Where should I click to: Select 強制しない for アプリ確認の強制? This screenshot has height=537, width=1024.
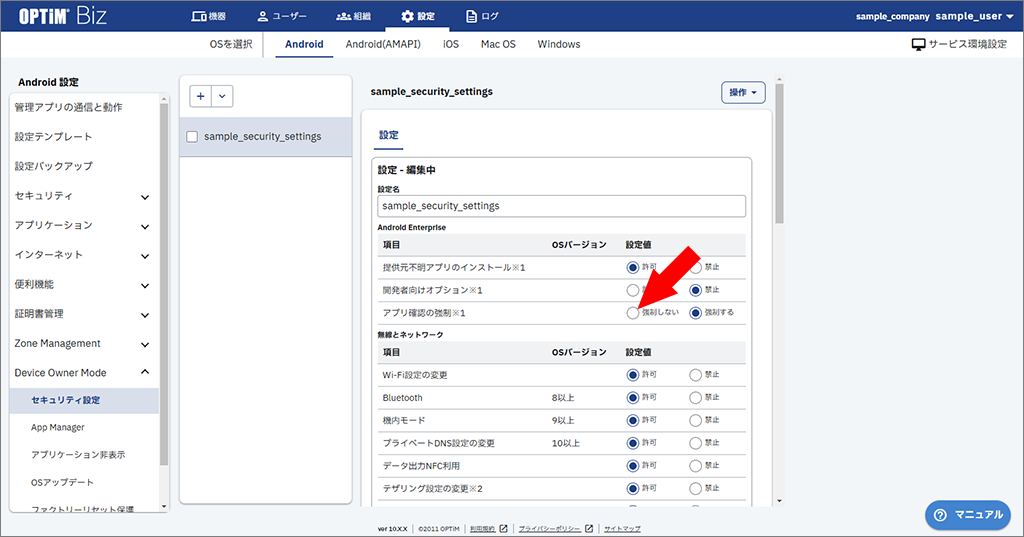tap(632, 313)
